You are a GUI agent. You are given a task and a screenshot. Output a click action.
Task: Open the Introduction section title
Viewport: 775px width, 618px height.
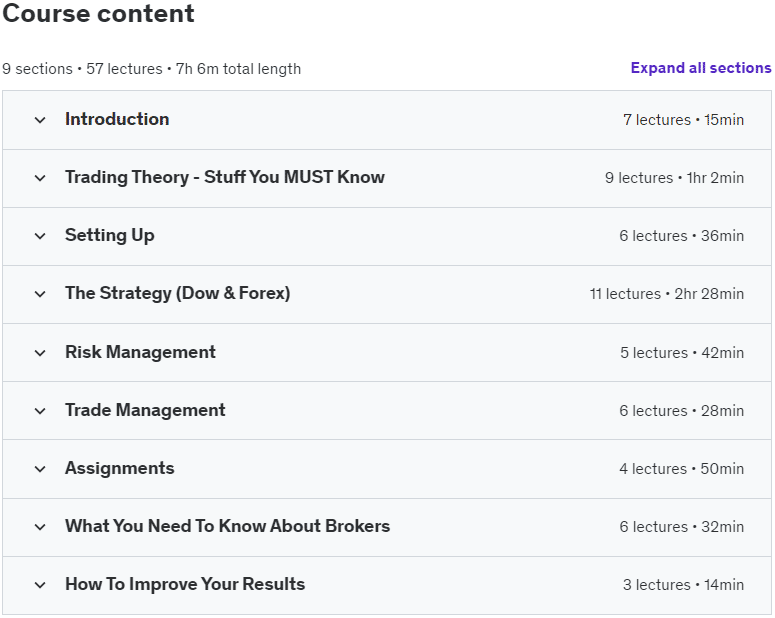tap(117, 119)
